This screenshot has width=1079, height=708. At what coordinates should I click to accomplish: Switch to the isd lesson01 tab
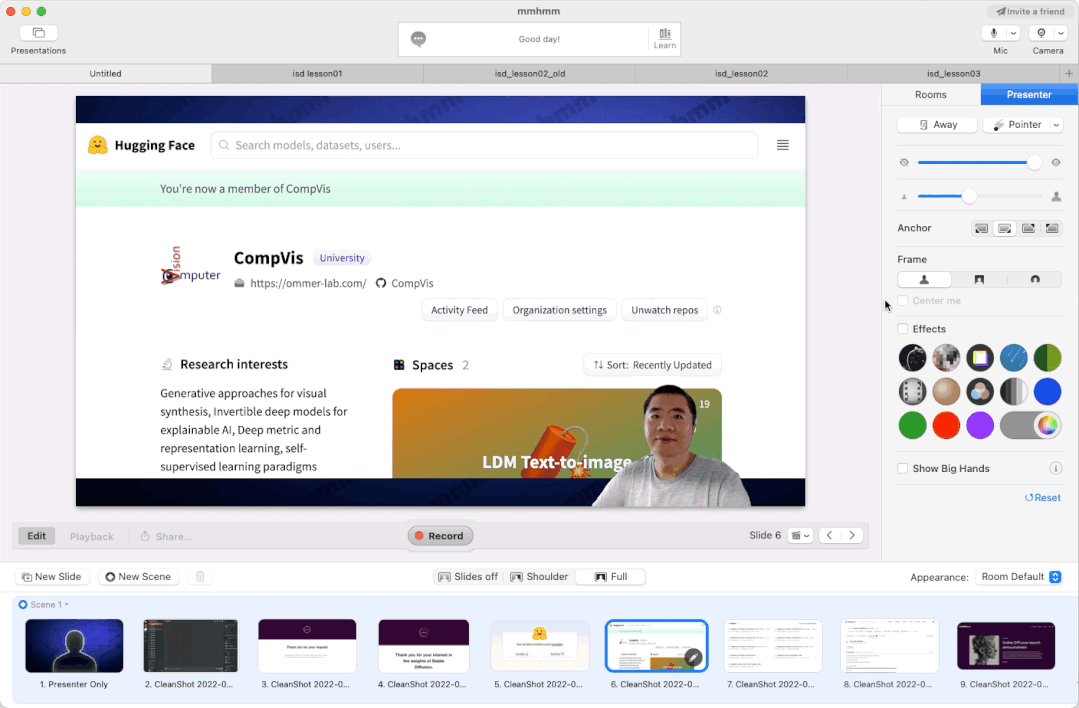(317, 73)
